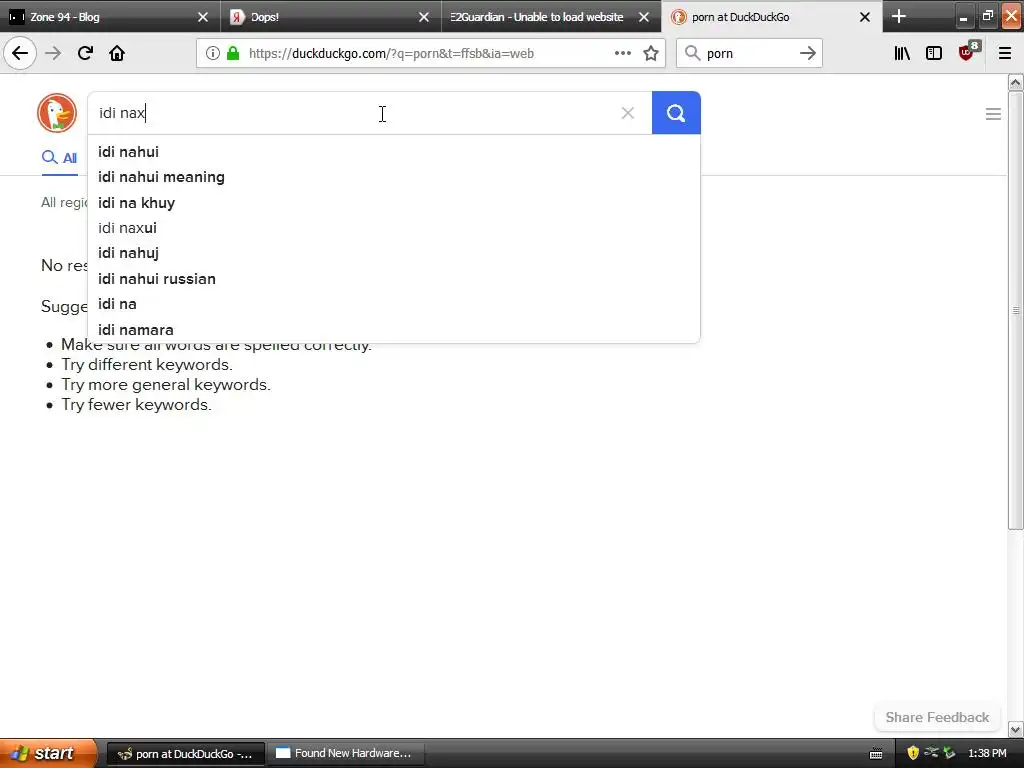Choose suggestion idi naxui
The image size is (1024, 768).
[394, 228]
